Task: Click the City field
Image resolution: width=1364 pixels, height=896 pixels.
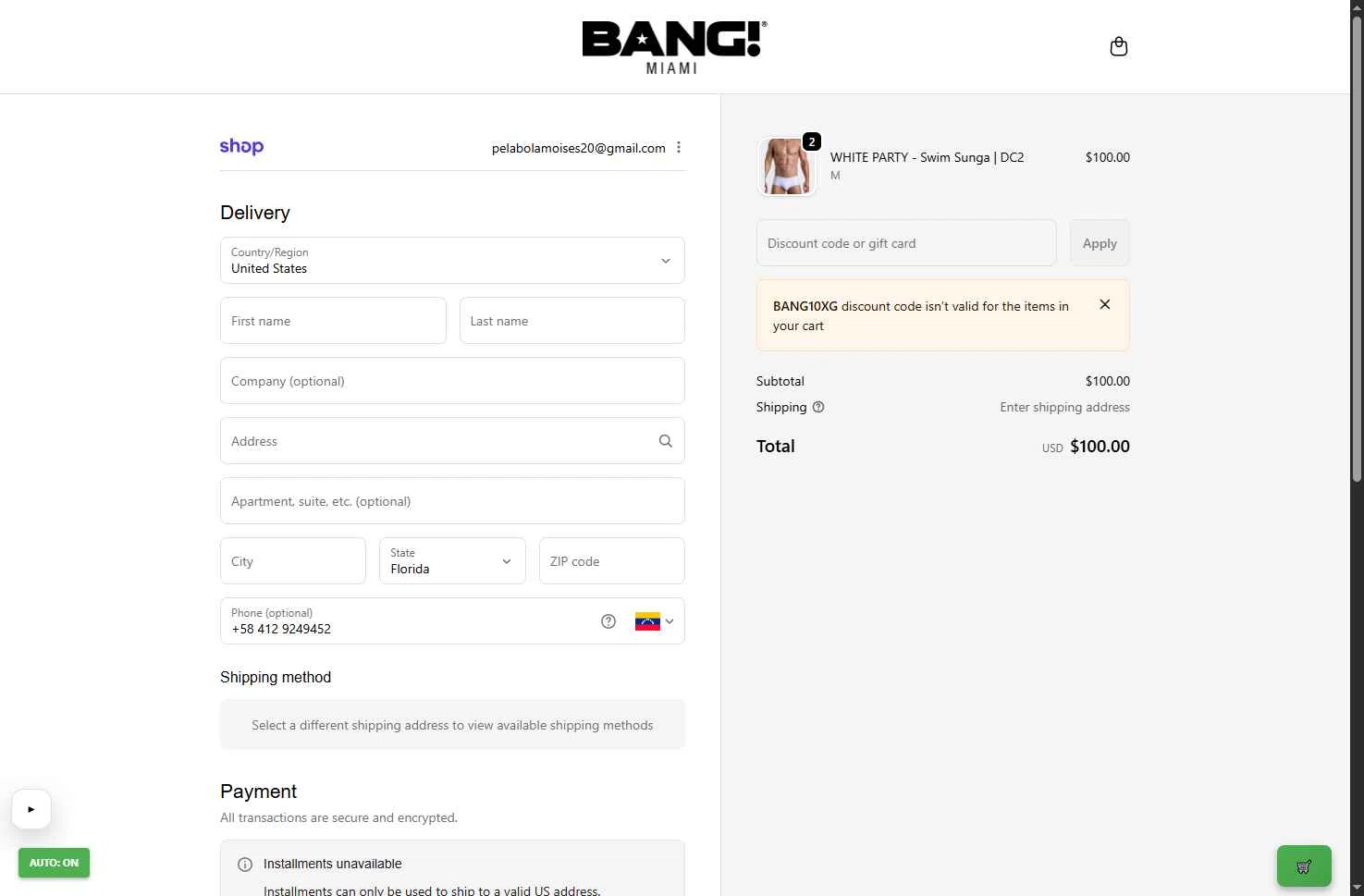Action: click(293, 561)
